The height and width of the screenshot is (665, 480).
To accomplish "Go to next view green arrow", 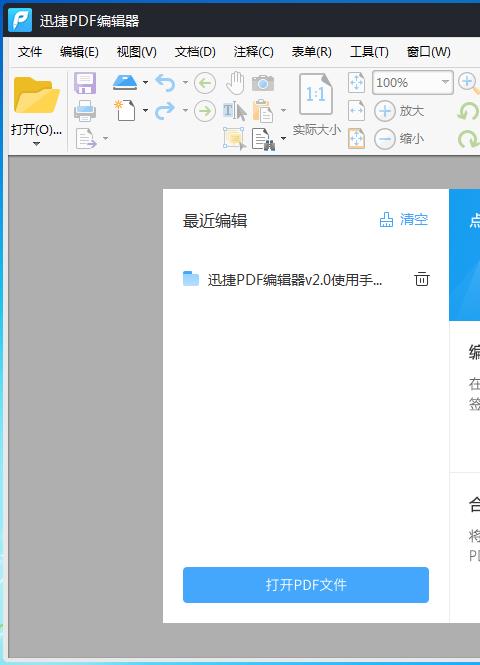I will [205, 112].
